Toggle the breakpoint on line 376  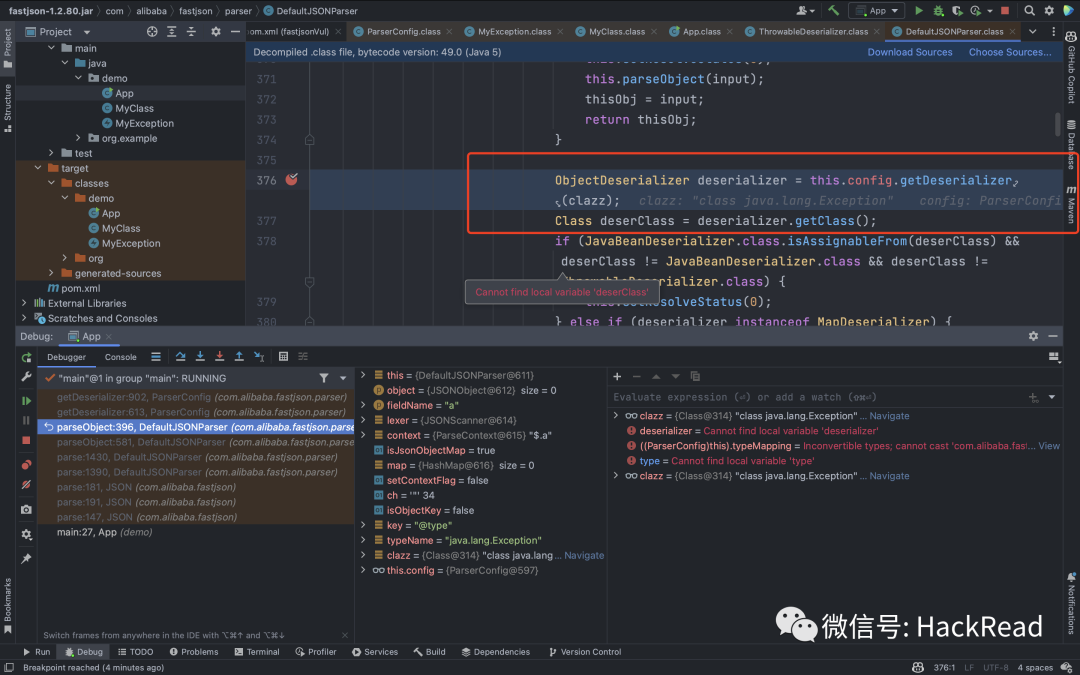tap(291, 180)
